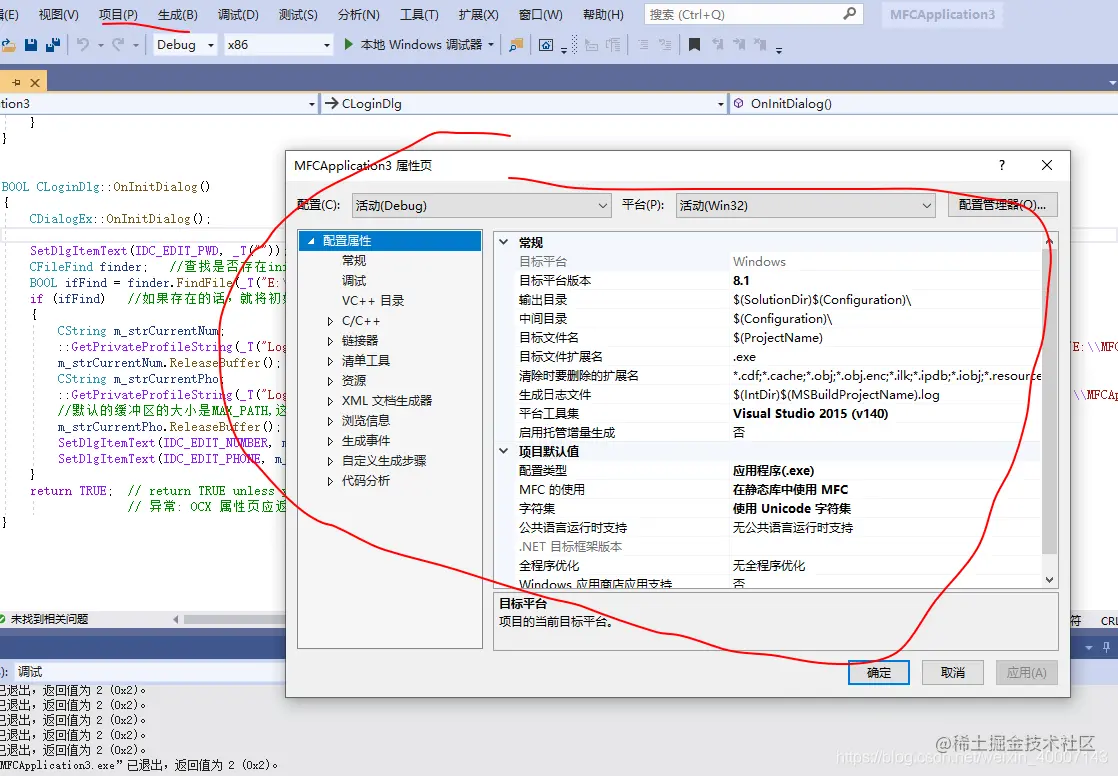Click the help question mark in property dialog
The height and width of the screenshot is (776, 1118).
coord(1002,165)
